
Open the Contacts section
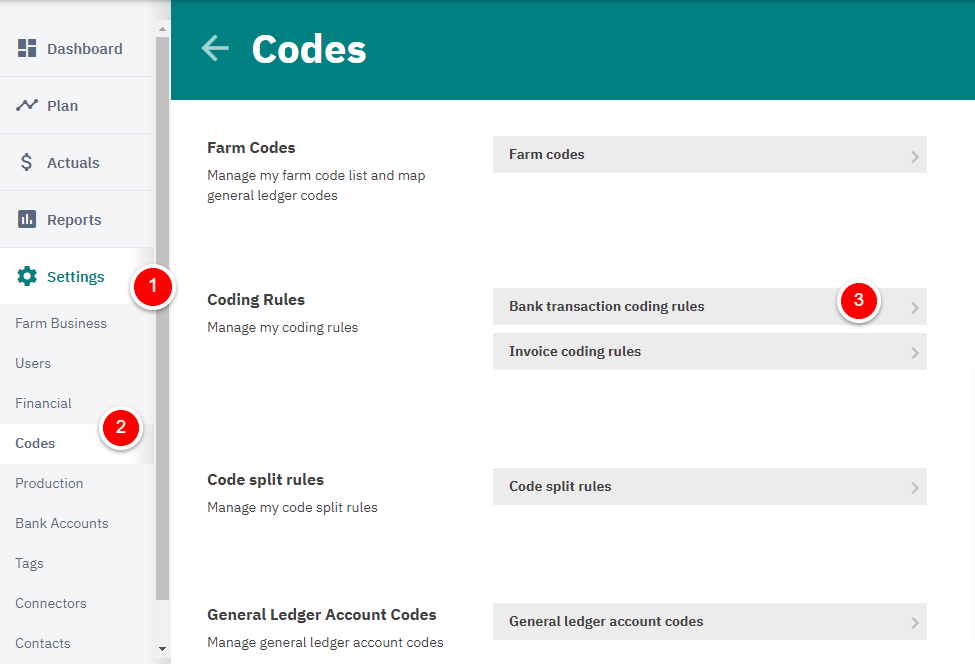pyautogui.click(x=41, y=643)
